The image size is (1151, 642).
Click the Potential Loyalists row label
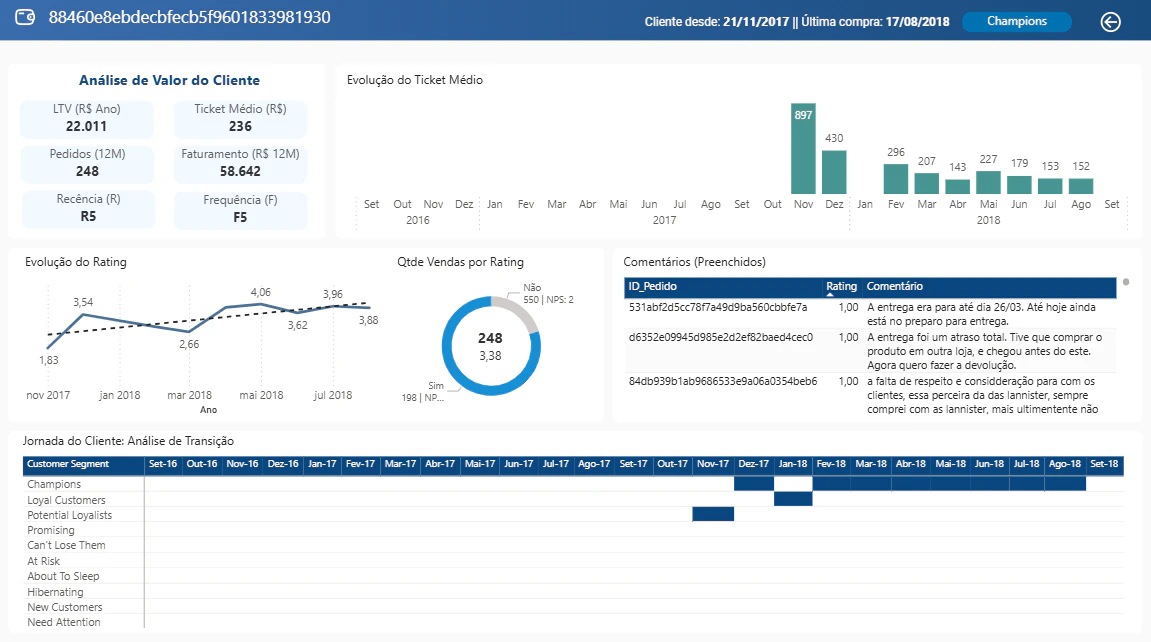pos(70,515)
